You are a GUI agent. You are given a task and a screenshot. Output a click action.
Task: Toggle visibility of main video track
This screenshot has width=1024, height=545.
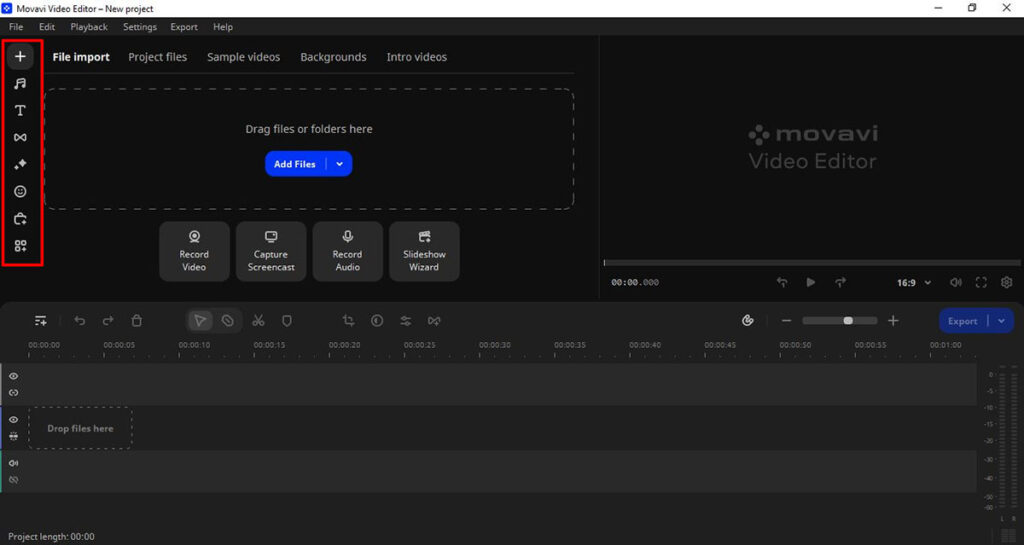(13, 420)
